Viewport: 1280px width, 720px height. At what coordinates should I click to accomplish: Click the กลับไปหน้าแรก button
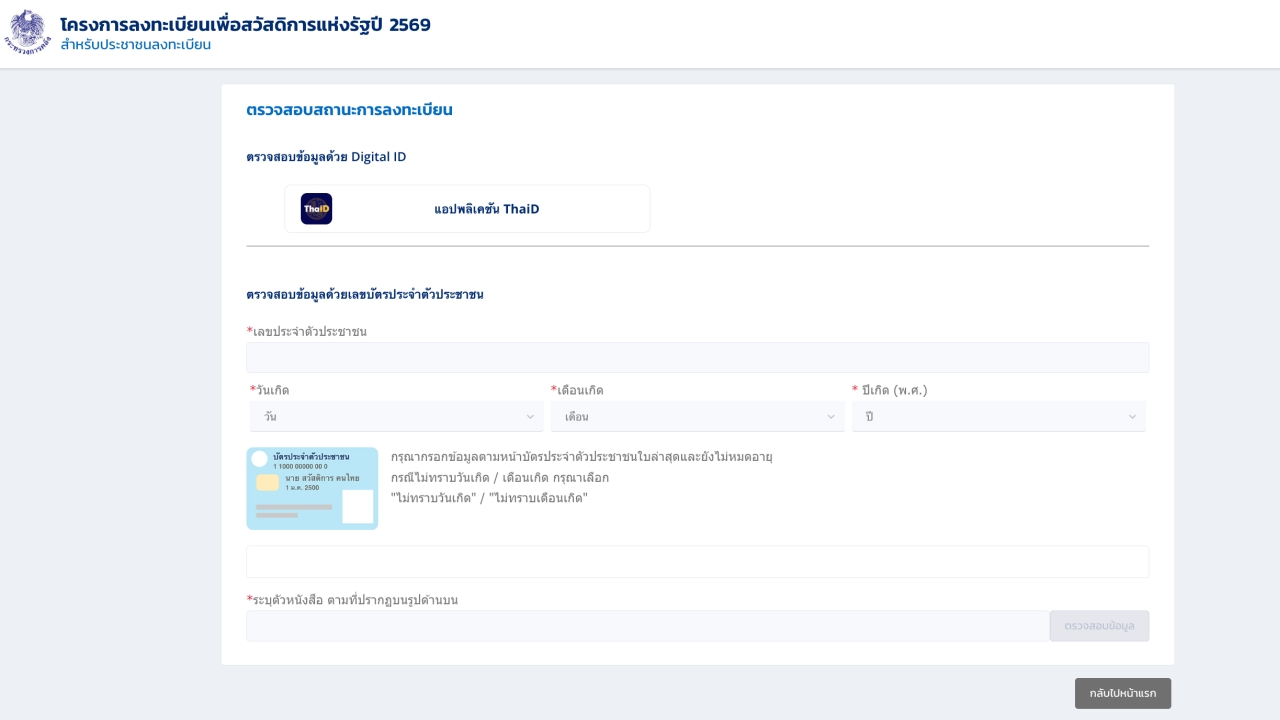pos(1123,693)
